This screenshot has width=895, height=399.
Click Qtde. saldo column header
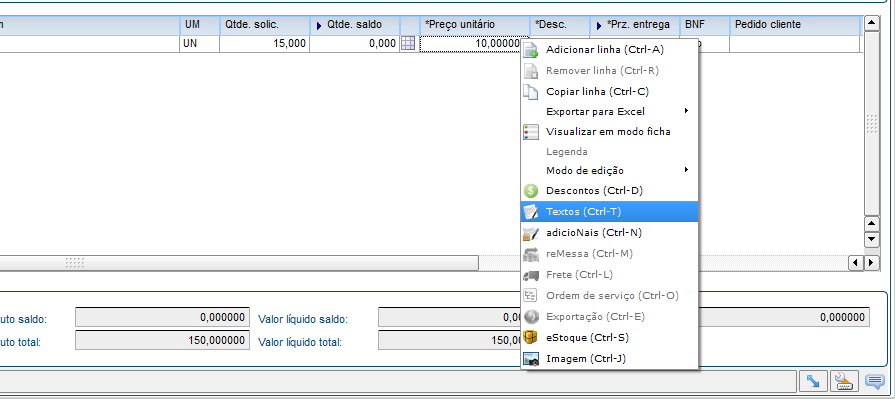point(355,25)
